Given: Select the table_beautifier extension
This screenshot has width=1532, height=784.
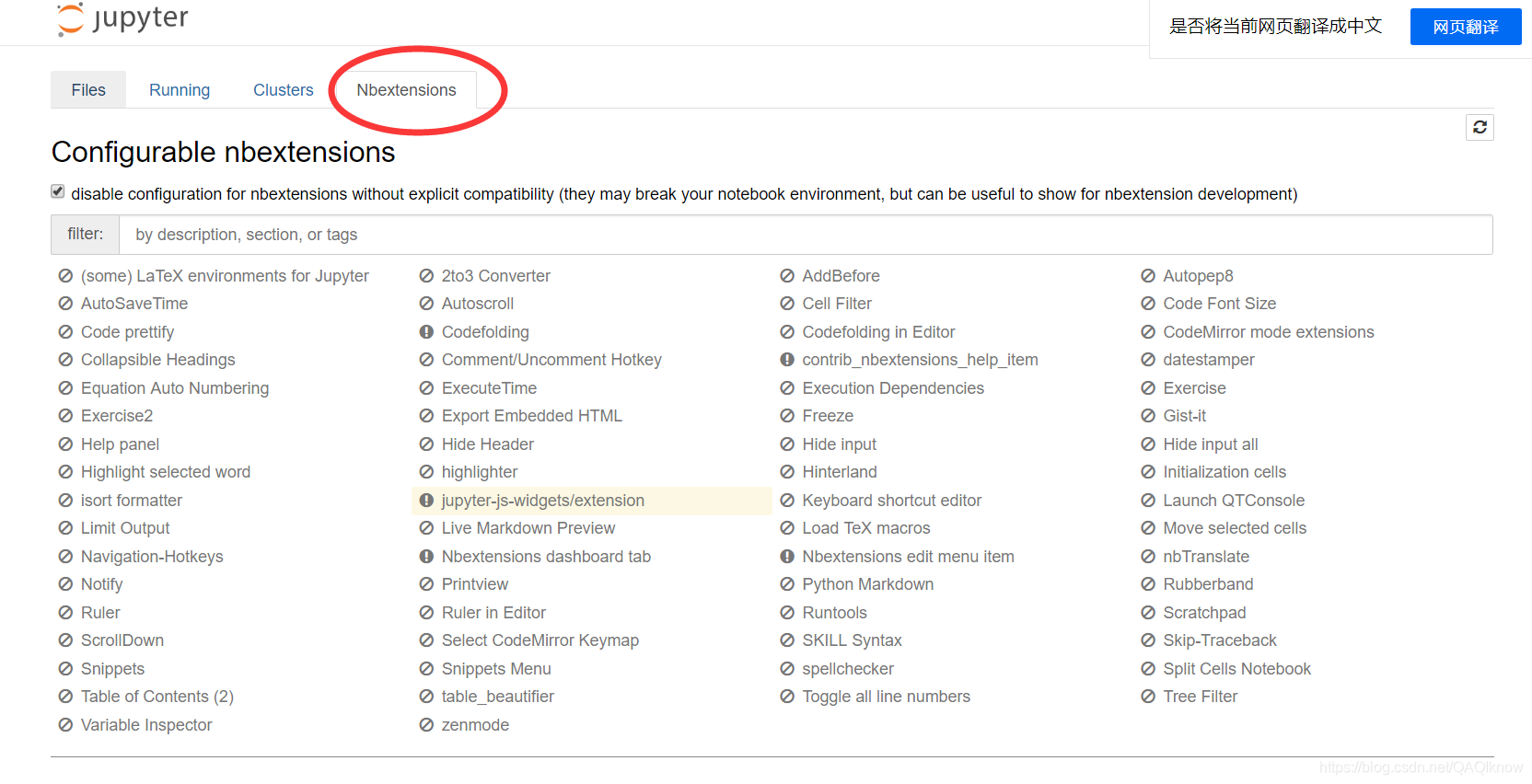Looking at the screenshot, I should (498, 697).
